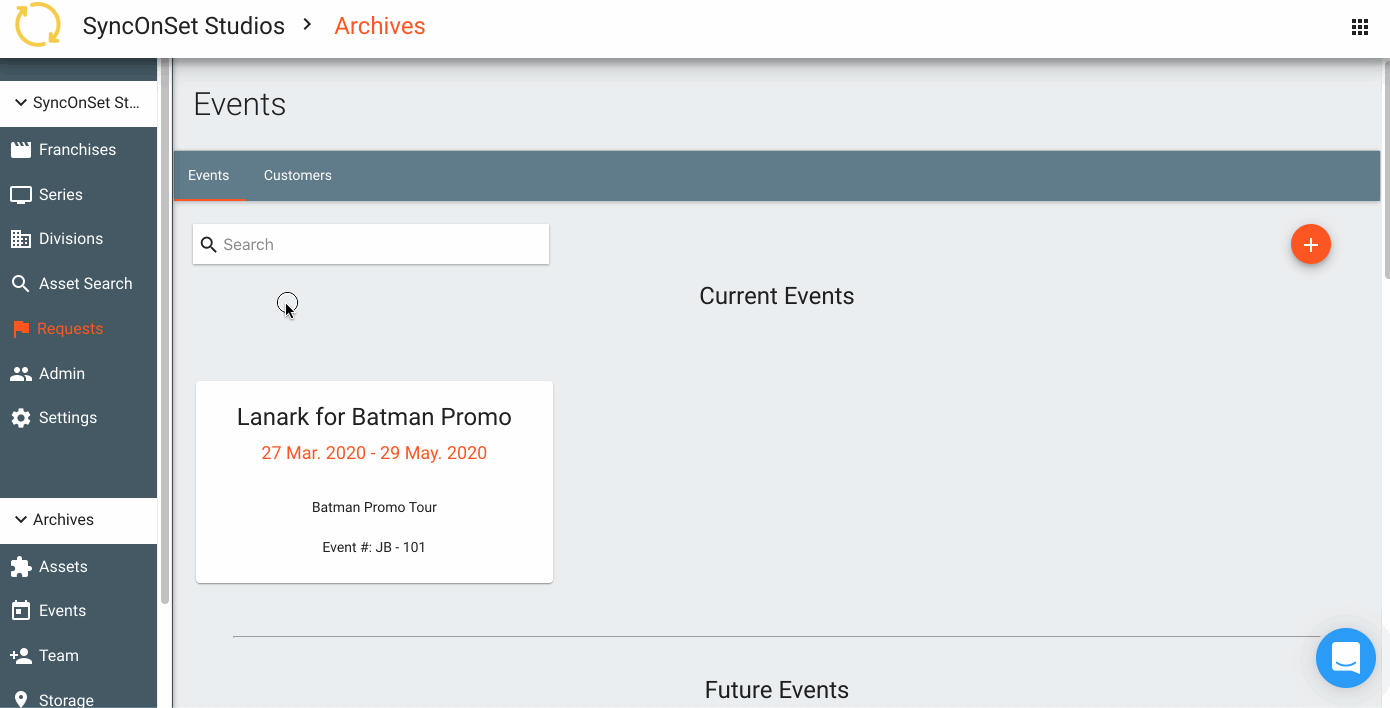Screen dimensions: 1390x708
Task: Select the Series monitor icon
Action: pos(20,195)
